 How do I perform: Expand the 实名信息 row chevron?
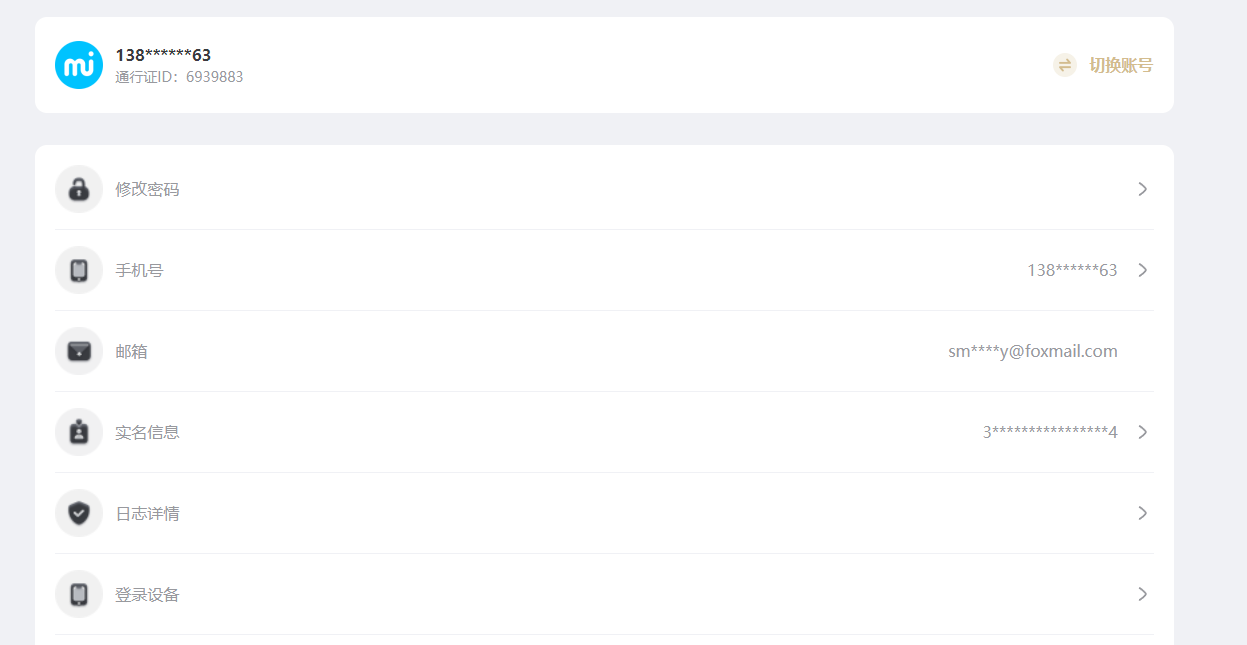(1143, 432)
